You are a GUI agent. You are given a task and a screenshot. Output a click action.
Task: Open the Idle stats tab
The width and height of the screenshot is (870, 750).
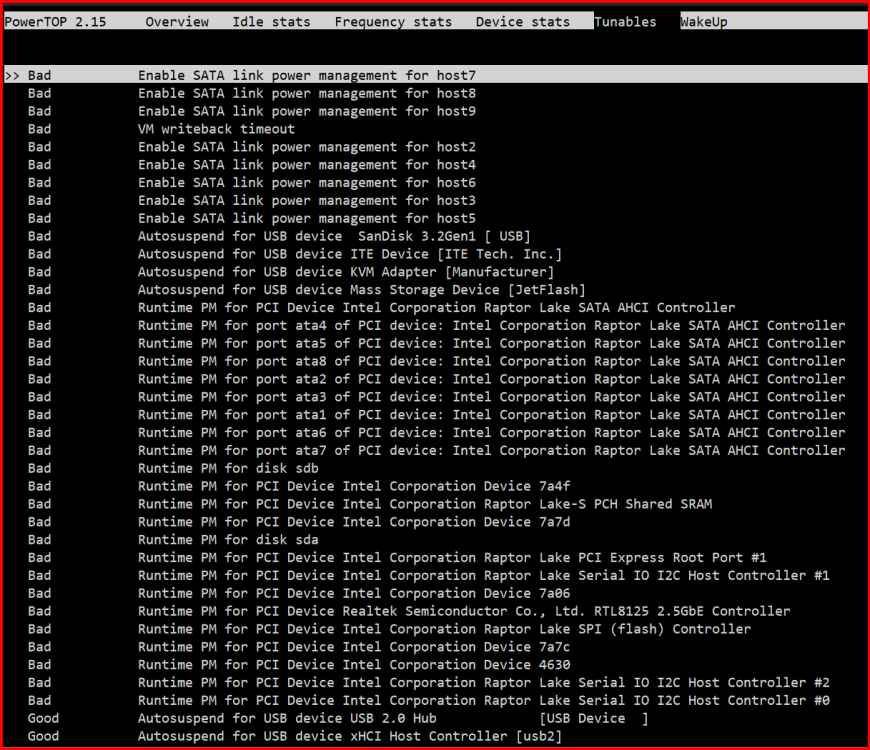point(271,22)
